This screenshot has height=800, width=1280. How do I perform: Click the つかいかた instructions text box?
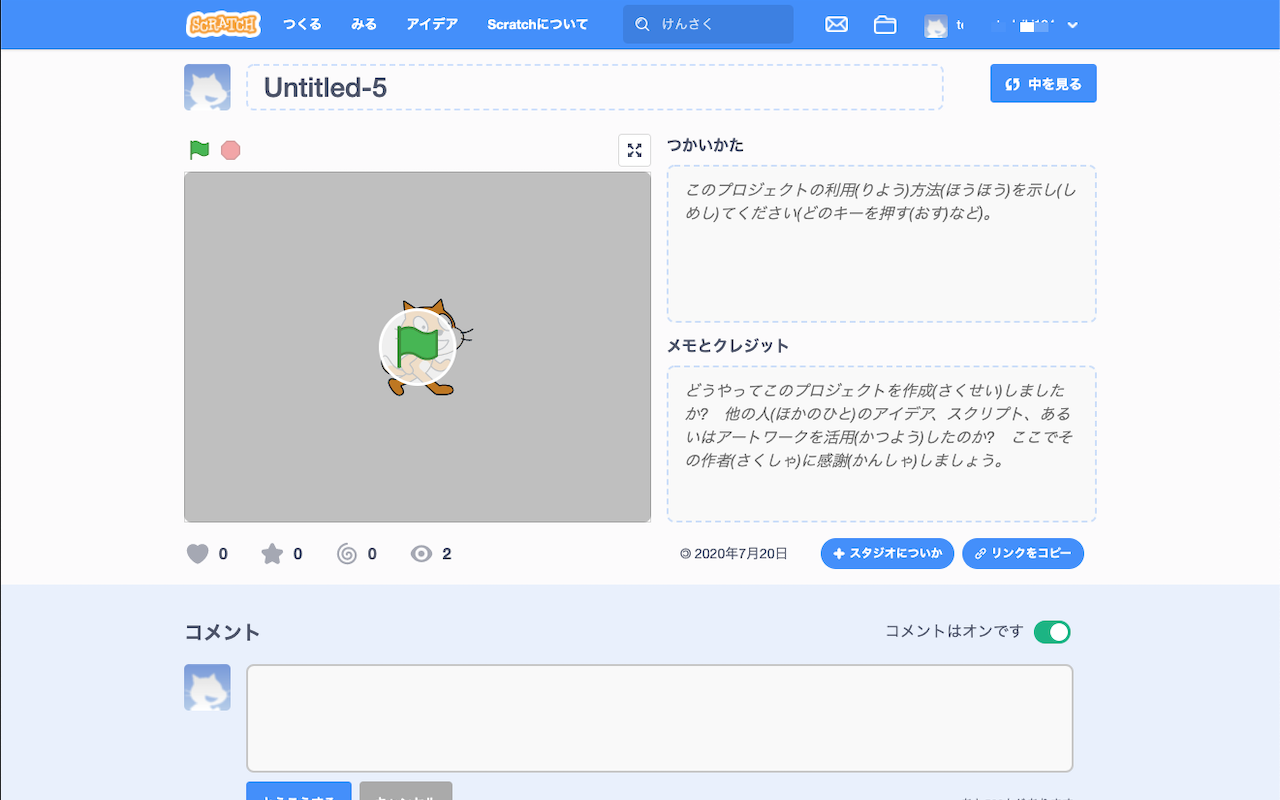pos(882,244)
